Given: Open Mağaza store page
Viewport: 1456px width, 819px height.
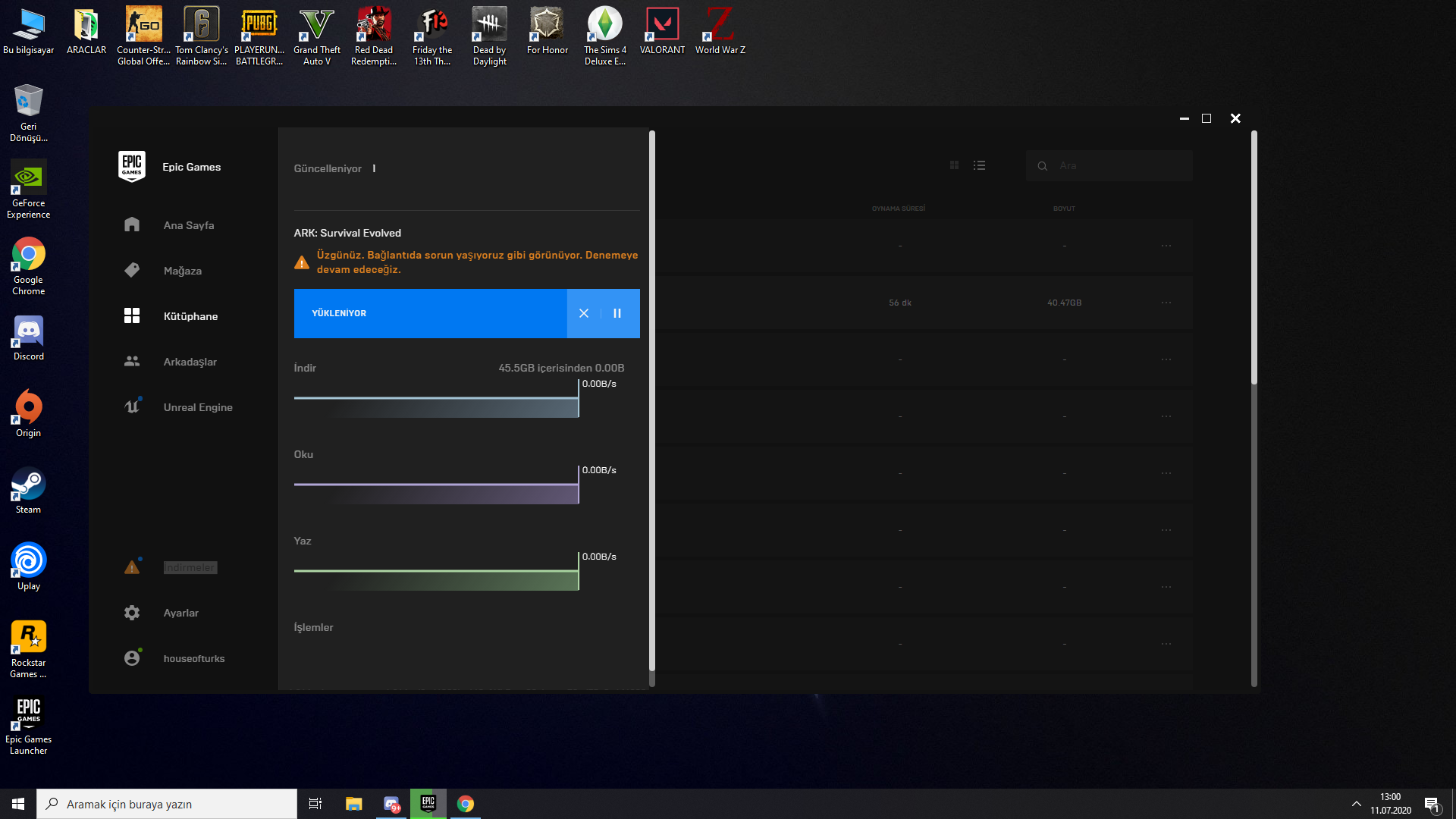Looking at the screenshot, I should pos(182,271).
